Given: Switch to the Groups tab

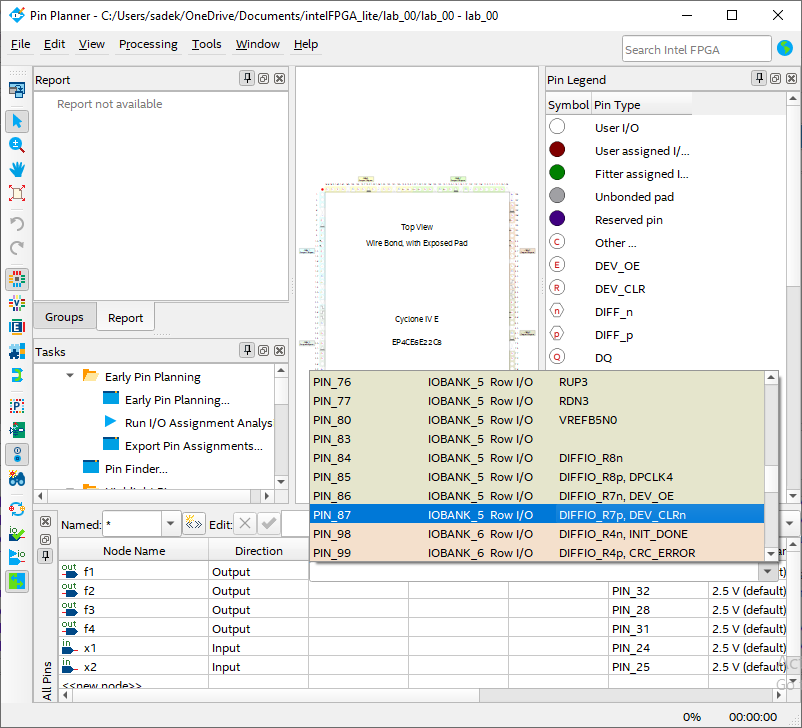Looking at the screenshot, I should pyautogui.click(x=64, y=317).
